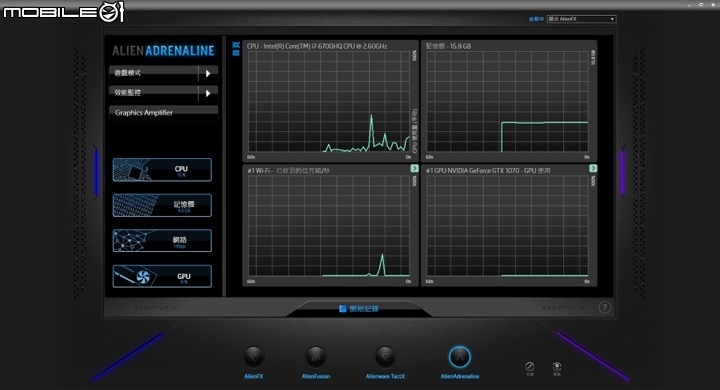Click the update globe icon at bottom right
The width and height of the screenshot is (720, 390).
pos(557,366)
